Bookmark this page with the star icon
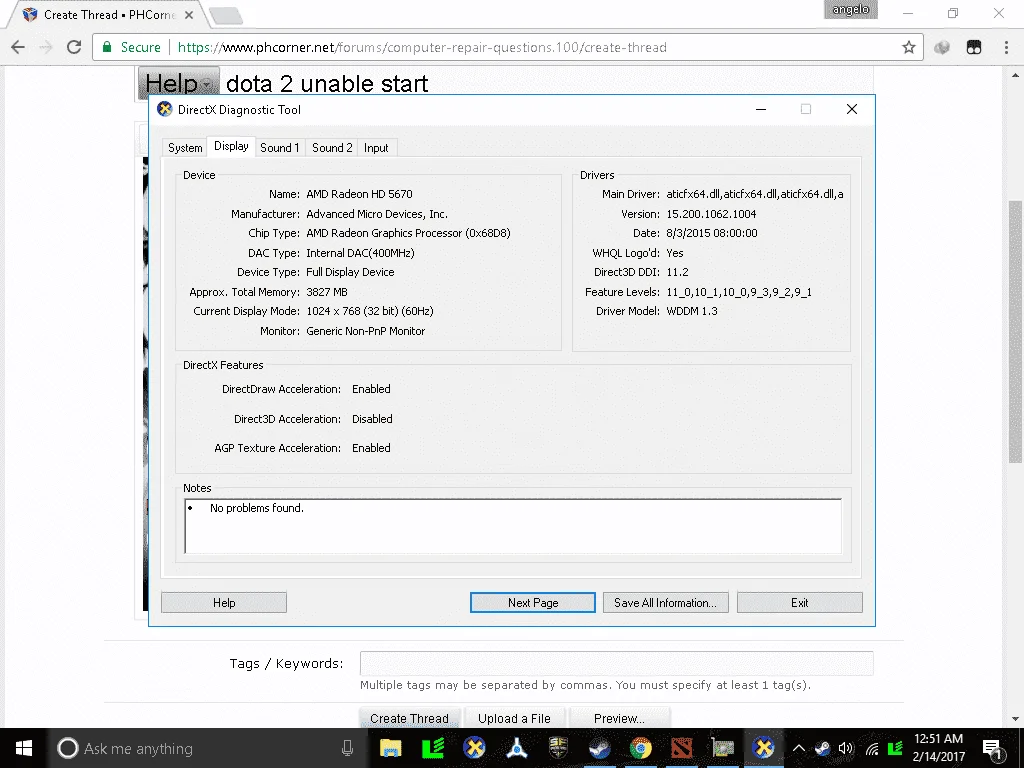The width and height of the screenshot is (1024, 768). click(x=908, y=47)
